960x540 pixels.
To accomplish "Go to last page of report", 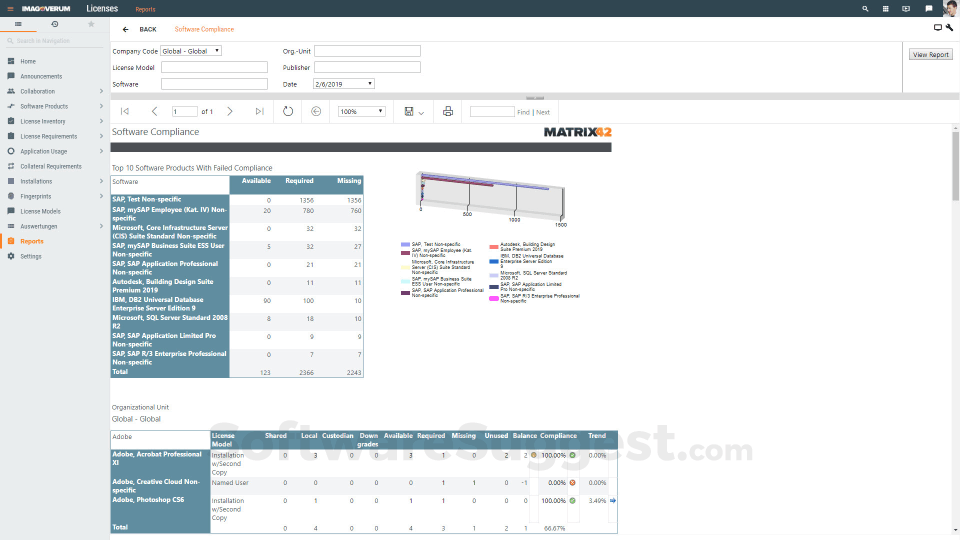I will click(260, 112).
